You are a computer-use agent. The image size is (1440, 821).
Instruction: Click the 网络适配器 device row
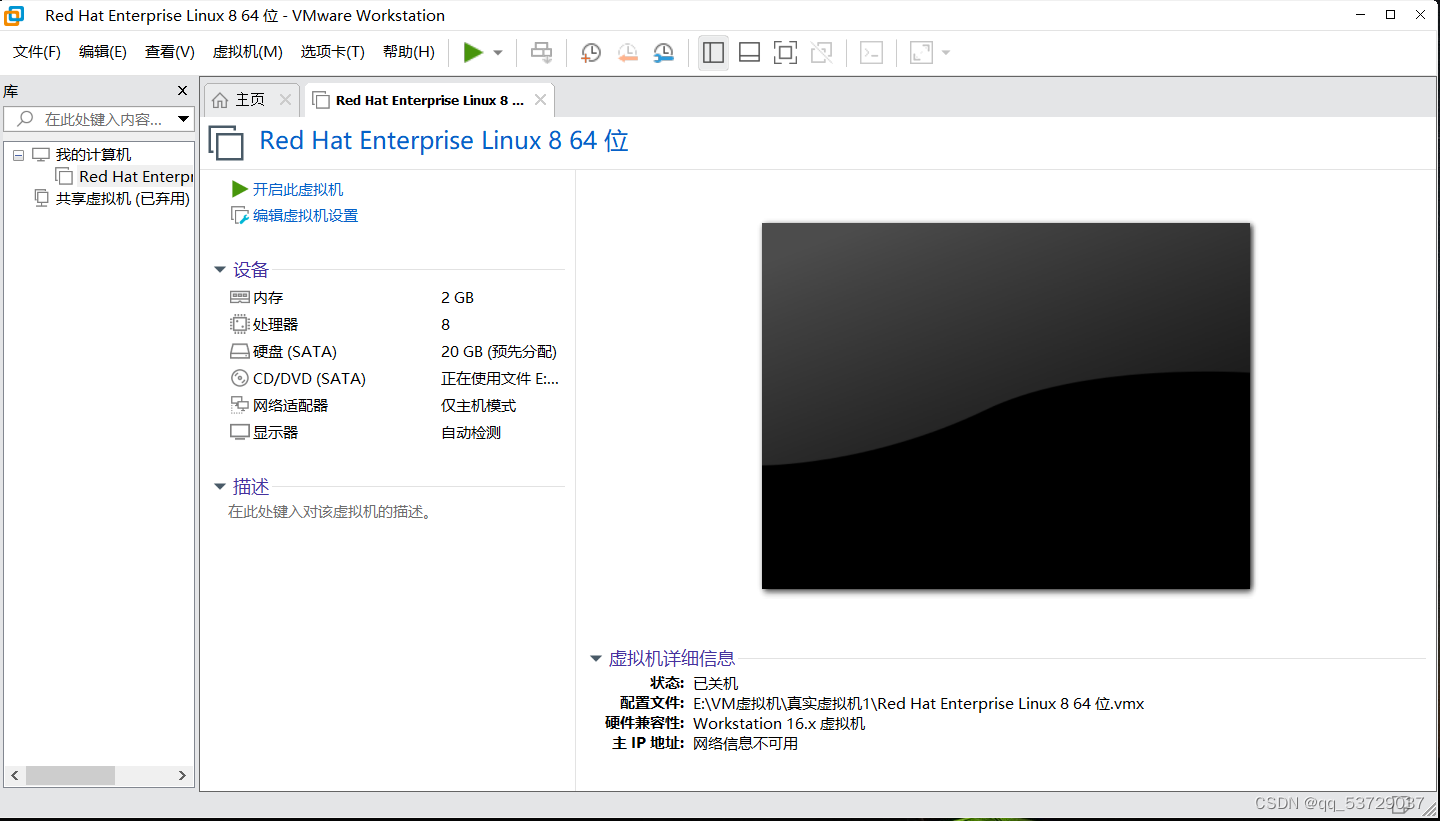click(395, 405)
